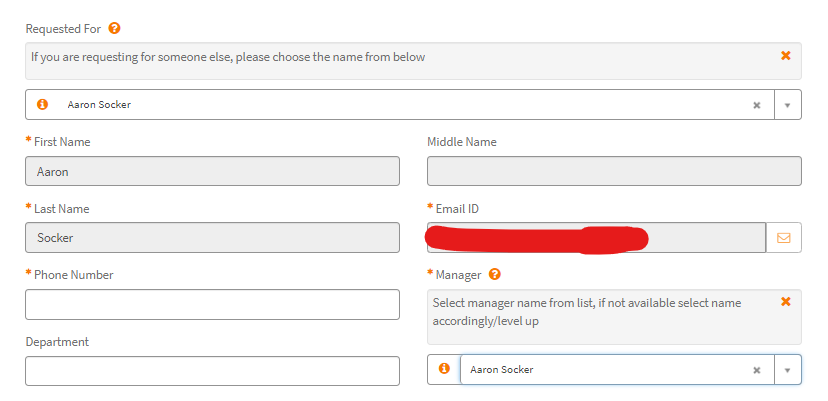Click the Manager label text
Image resolution: width=828 pixels, height=401 pixels.
[458, 275]
